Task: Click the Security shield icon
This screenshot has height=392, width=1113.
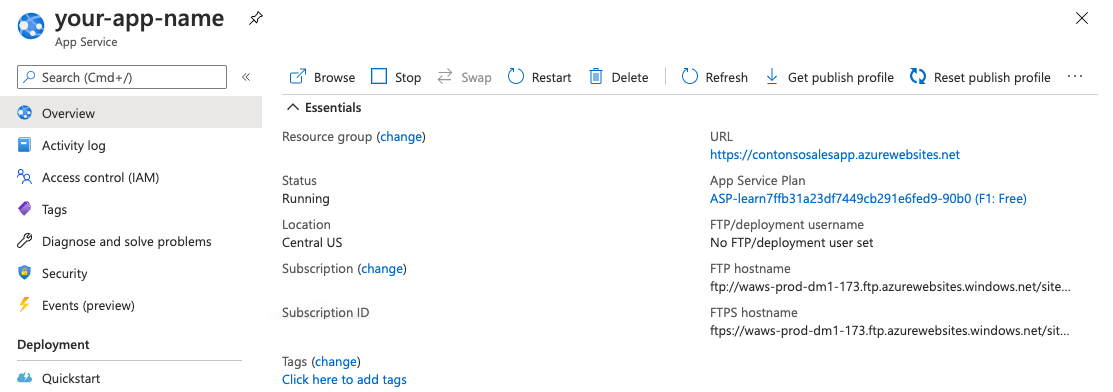Action: [x=25, y=273]
